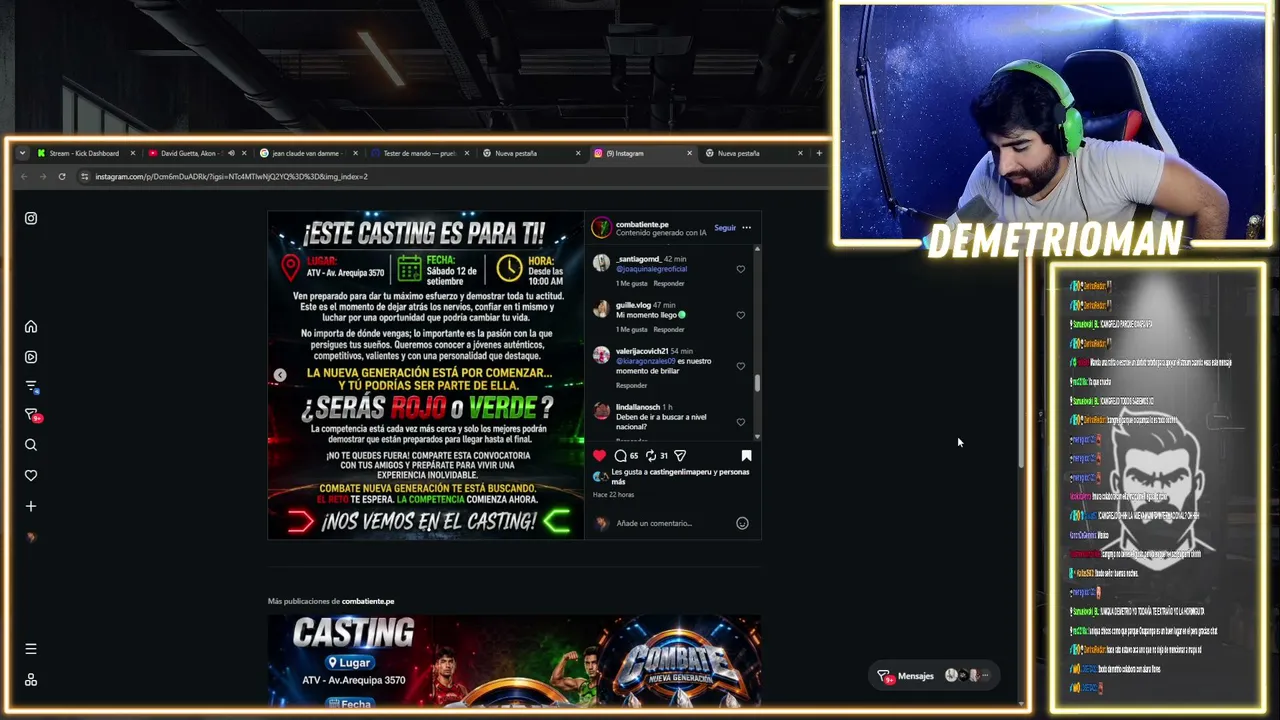This screenshot has width=1280, height=720.
Task: Open new browser tab with plus
Action: click(x=819, y=153)
